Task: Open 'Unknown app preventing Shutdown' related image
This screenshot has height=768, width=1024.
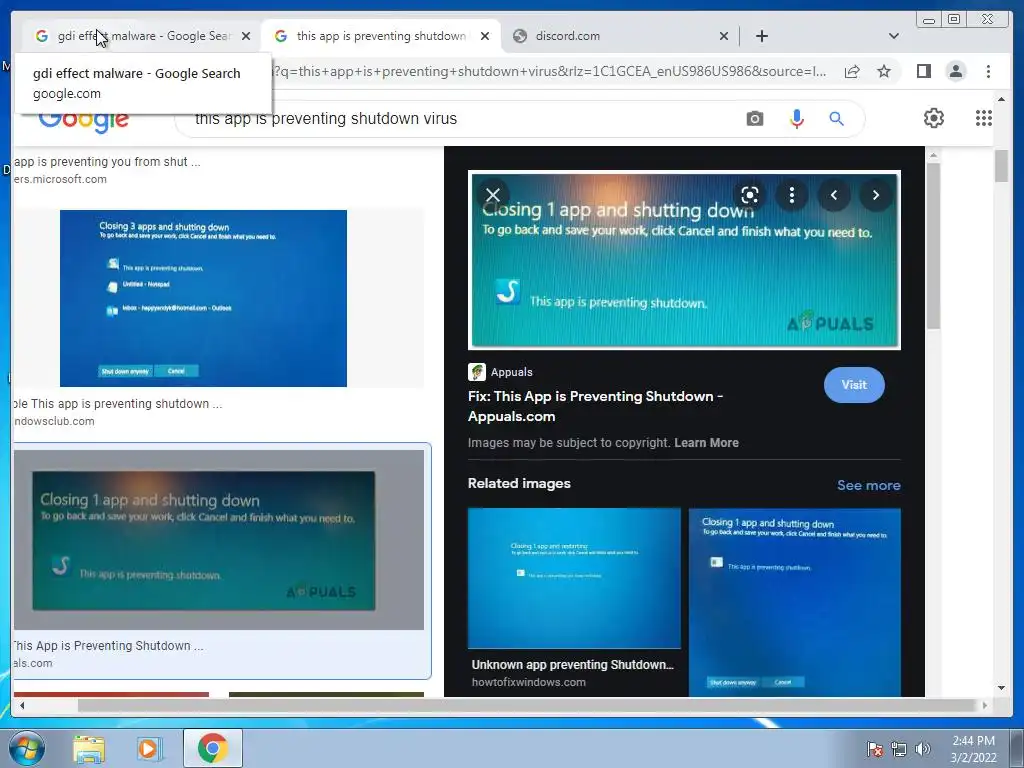Action: tap(574, 579)
